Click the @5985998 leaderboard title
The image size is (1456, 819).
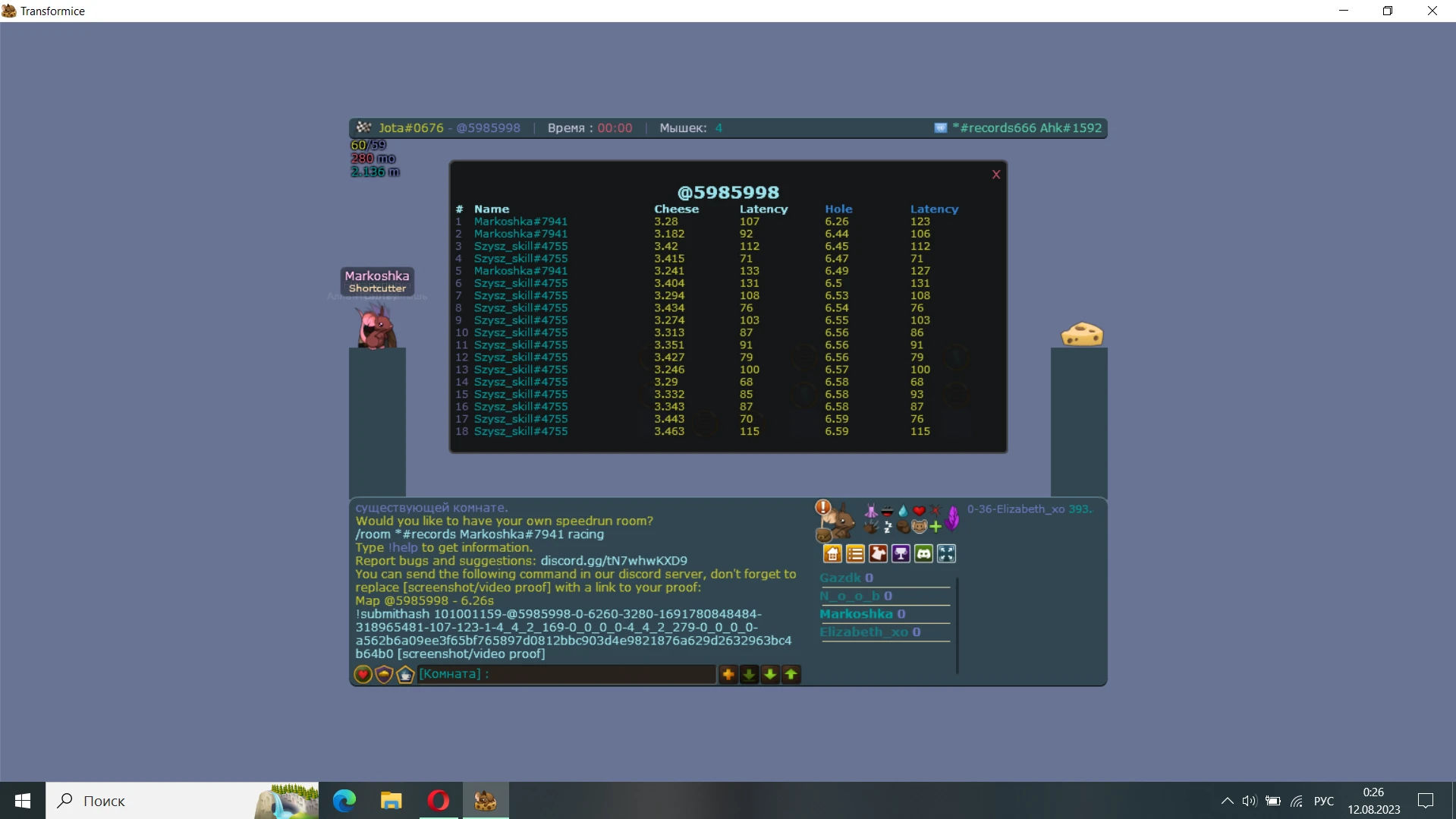[x=728, y=193]
